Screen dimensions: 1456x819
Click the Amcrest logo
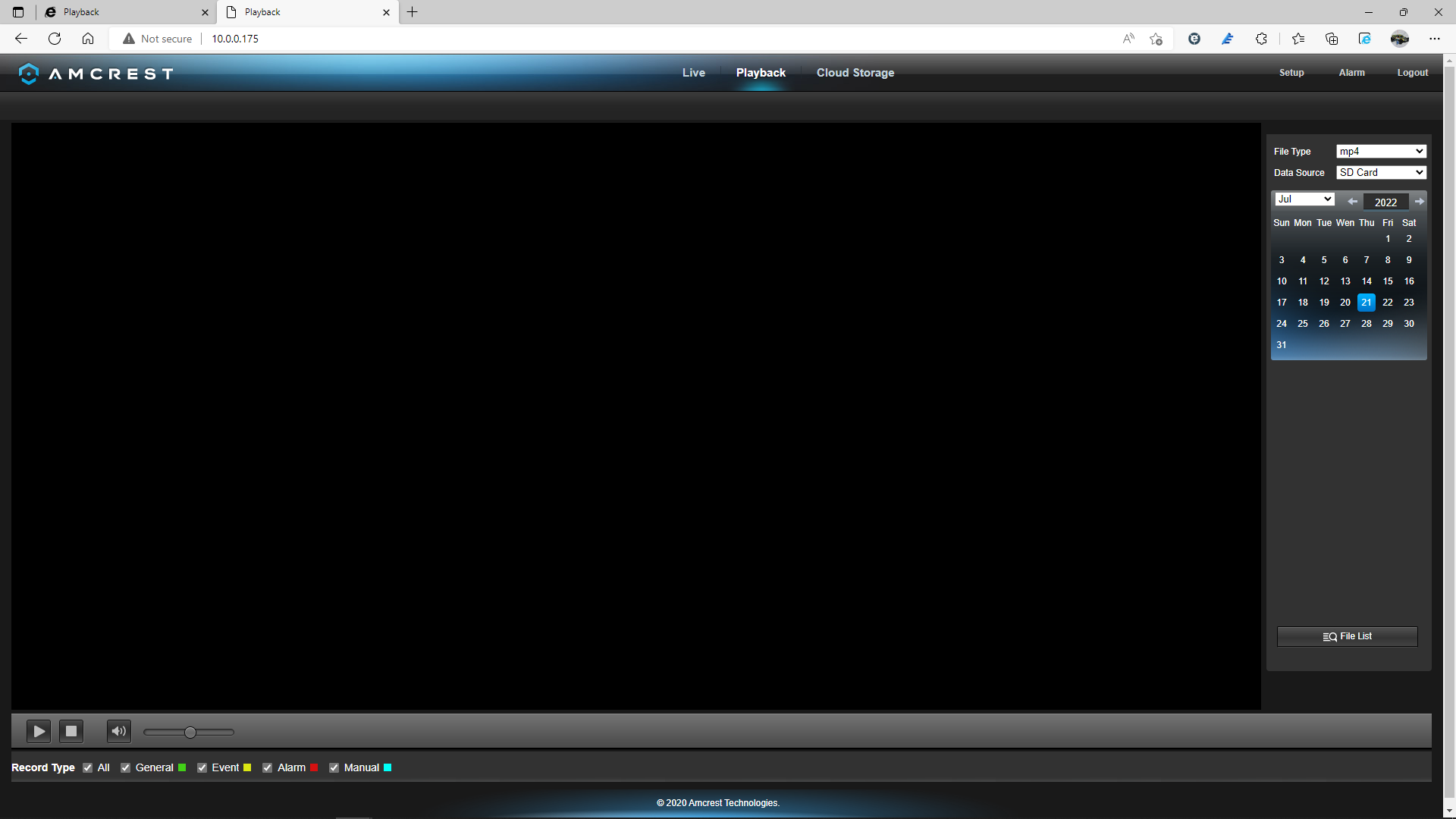pos(96,74)
